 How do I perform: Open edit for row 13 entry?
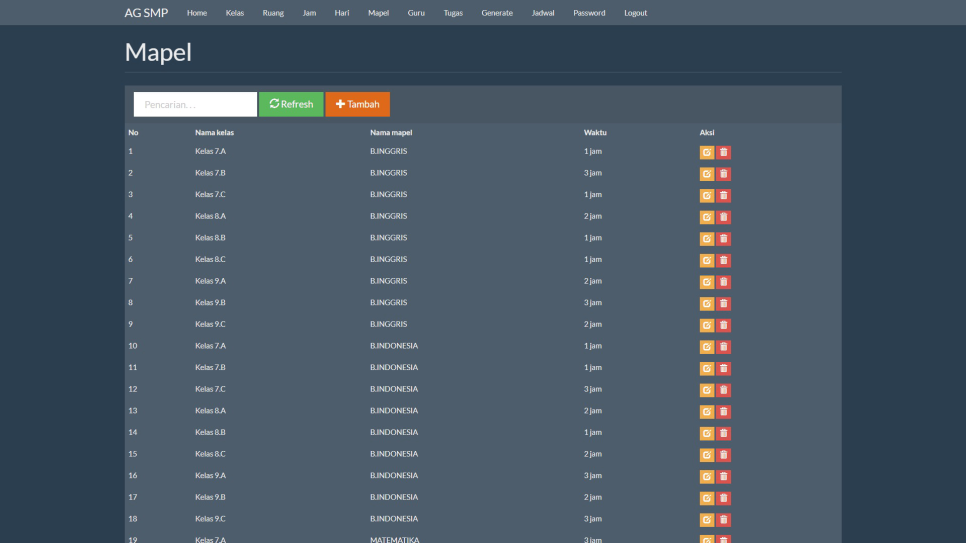pos(707,412)
